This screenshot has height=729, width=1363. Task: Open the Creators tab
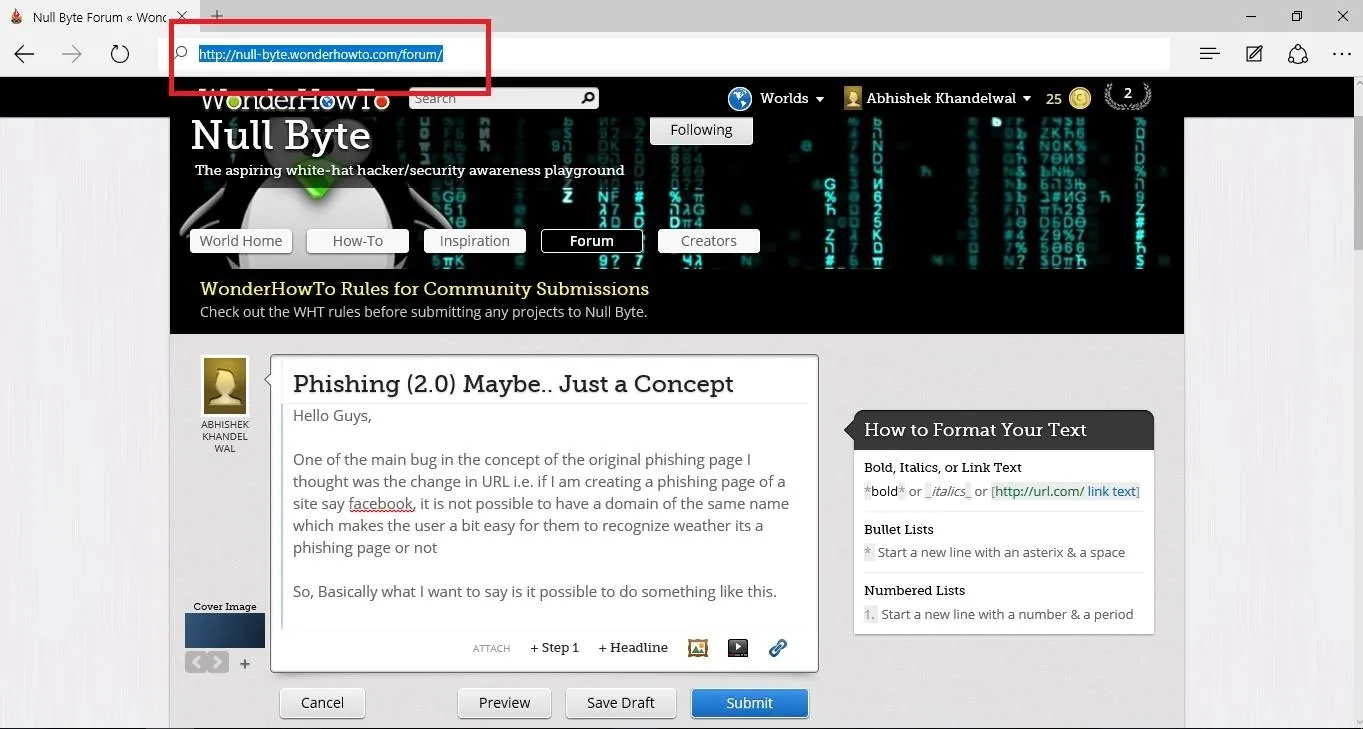(x=709, y=241)
